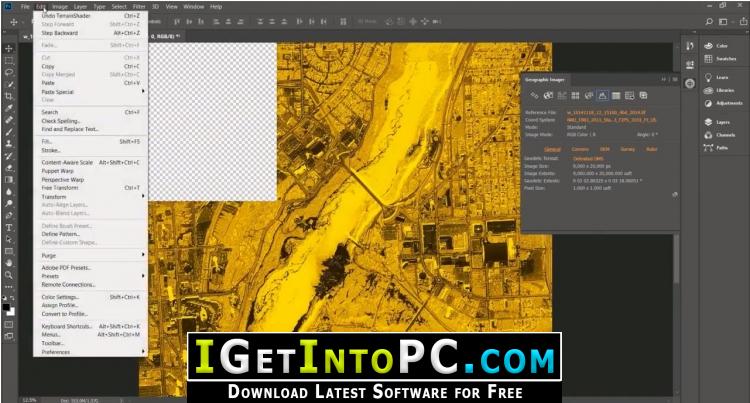This screenshot has width=750, height=403.
Task: Click the General tab link in Geographic Imager
Action: click(x=552, y=149)
